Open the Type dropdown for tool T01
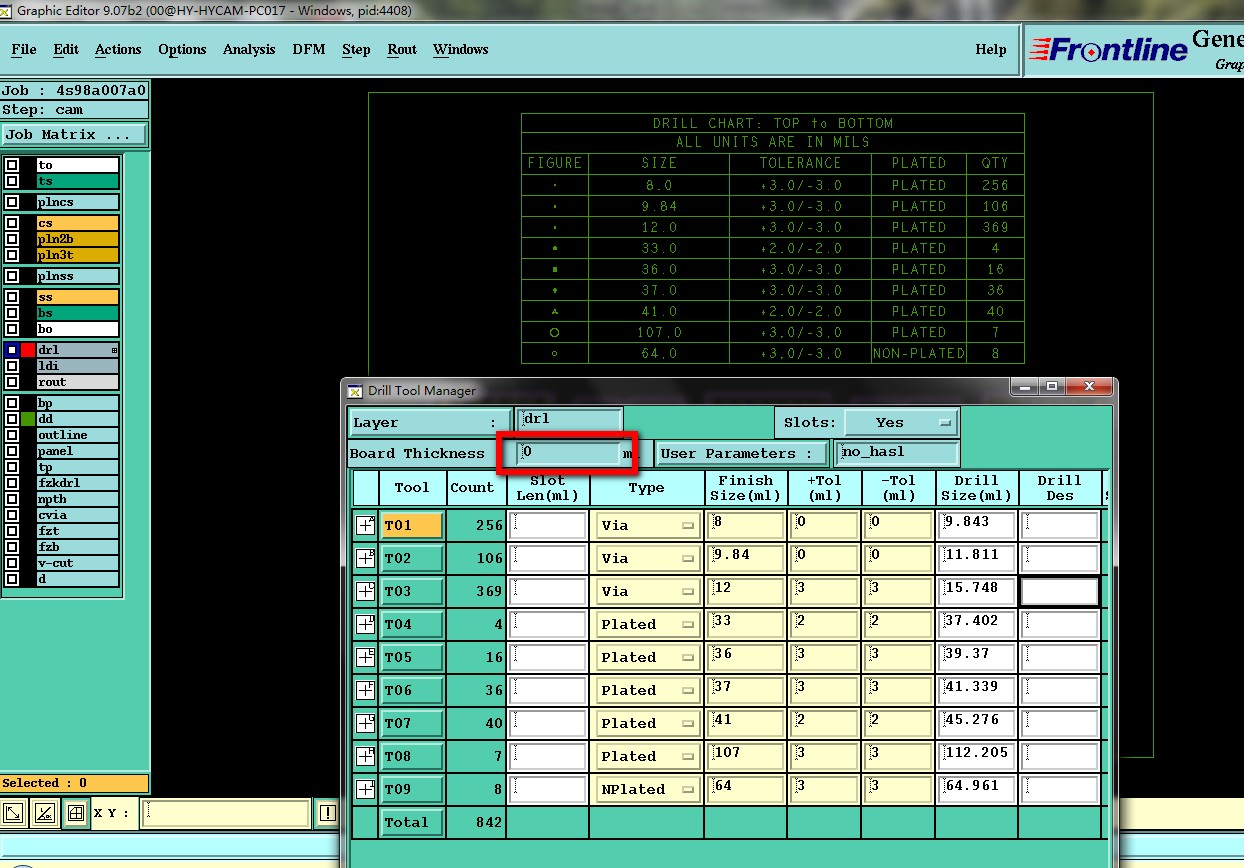1244x868 pixels. pyautogui.click(x=647, y=525)
